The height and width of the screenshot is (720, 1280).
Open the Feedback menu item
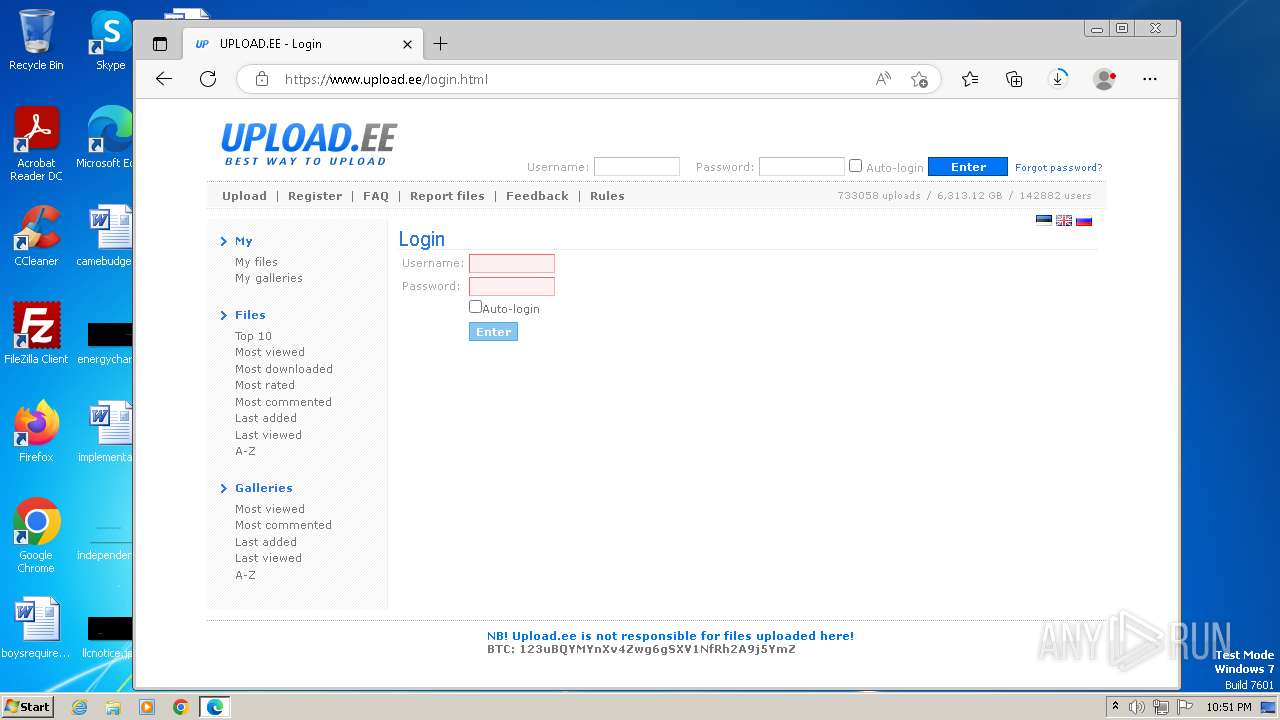coord(537,196)
